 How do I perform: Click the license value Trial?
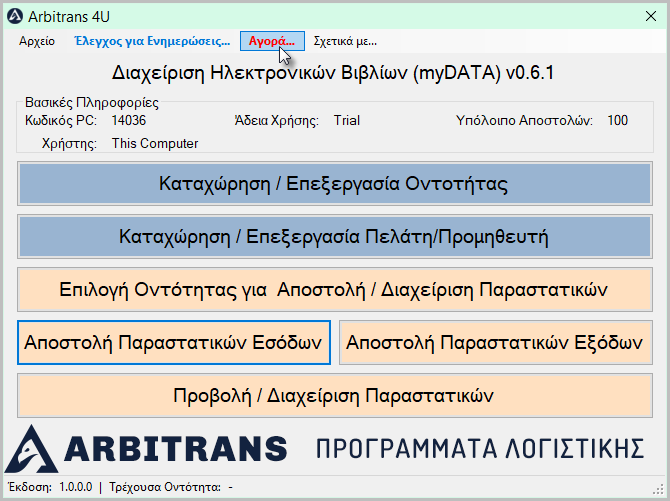pyautogui.click(x=347, y=121)
